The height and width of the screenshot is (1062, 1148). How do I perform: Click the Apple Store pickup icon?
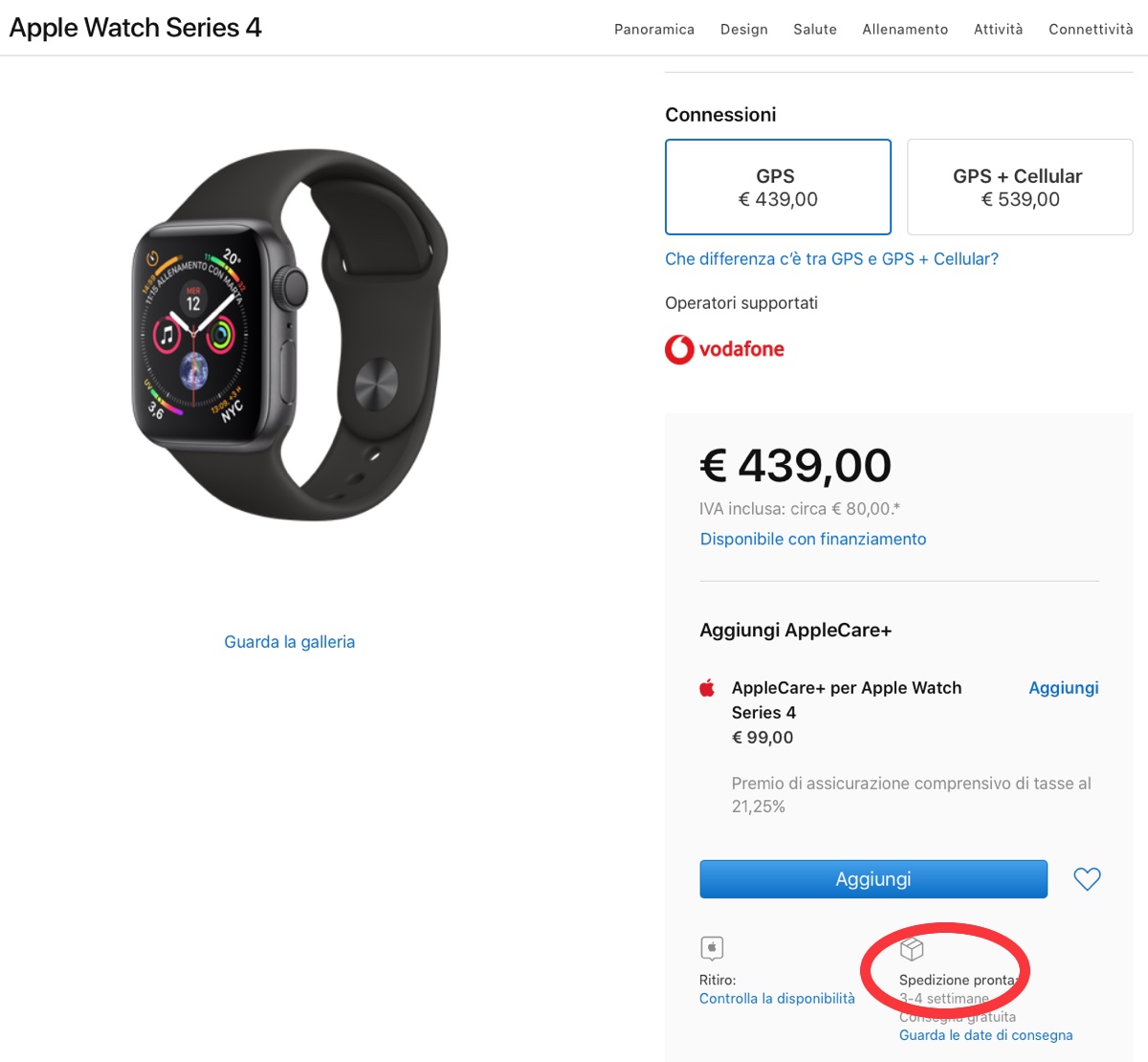point(712,947)
